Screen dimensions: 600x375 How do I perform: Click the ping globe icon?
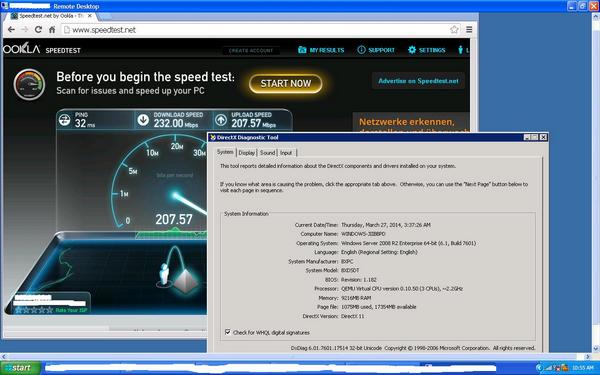64,120
